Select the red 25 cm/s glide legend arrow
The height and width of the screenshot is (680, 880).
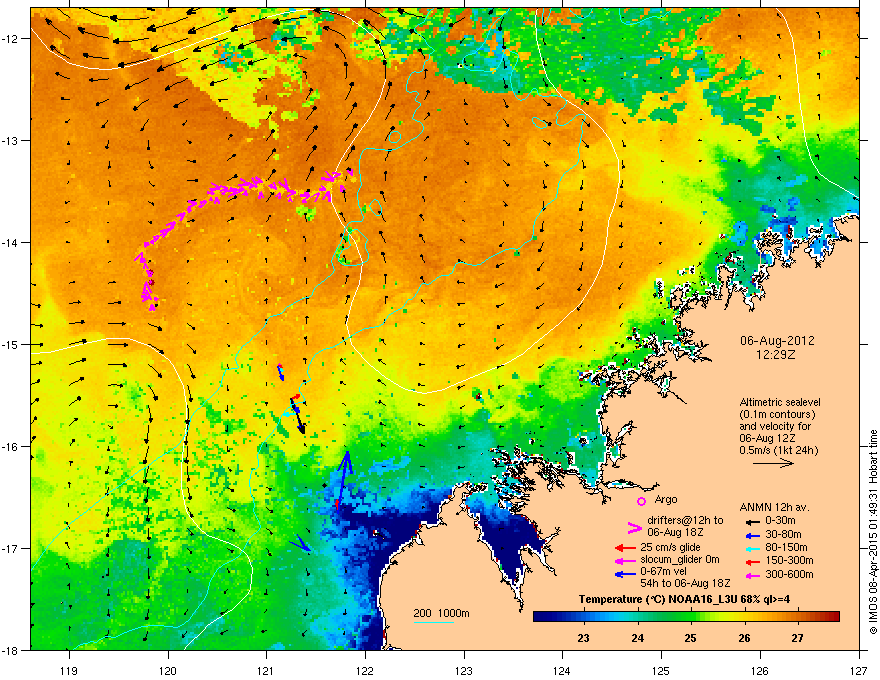pyautogui.click(x=625, y=548)
